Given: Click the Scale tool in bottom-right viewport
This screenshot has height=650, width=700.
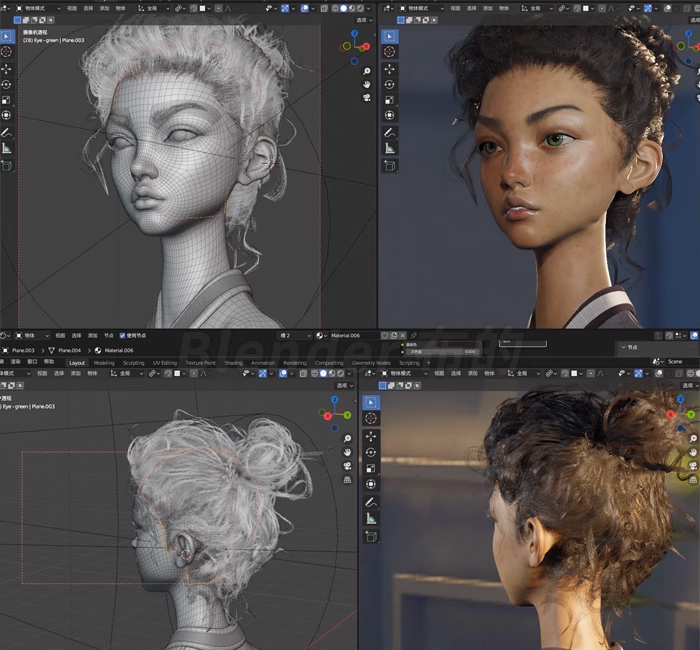Looking at the screenshot, I should [x=371, y=468].
